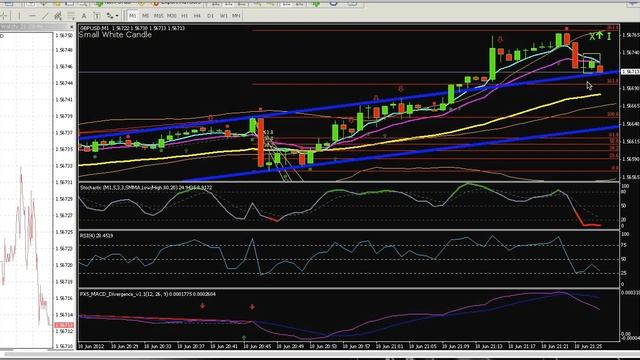Screen dimensions: 640x360
Task: Click the current price tag 1.56713 on right scale
Action: coord(630,71)
